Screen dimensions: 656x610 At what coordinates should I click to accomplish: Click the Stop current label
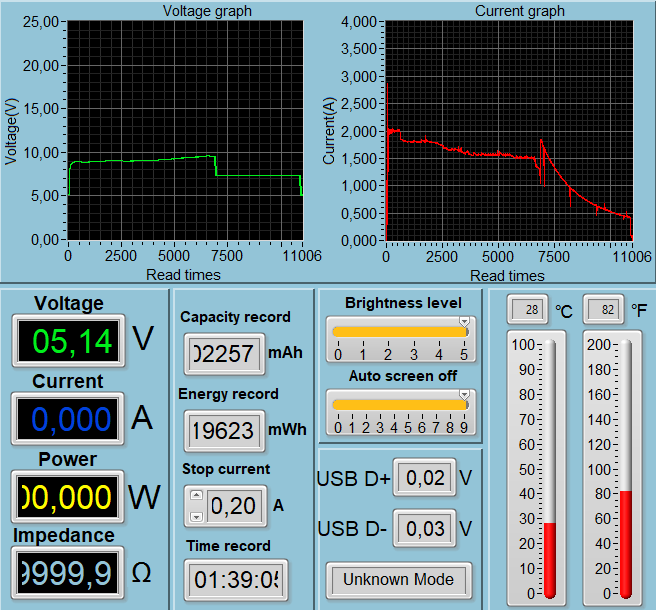tap(226, 469)
